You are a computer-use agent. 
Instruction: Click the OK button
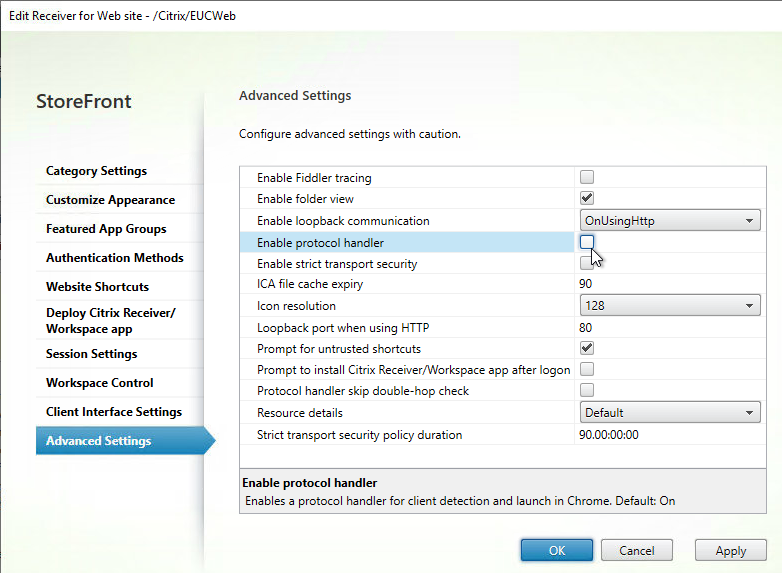pyautogui.click(x=557, y=551)
